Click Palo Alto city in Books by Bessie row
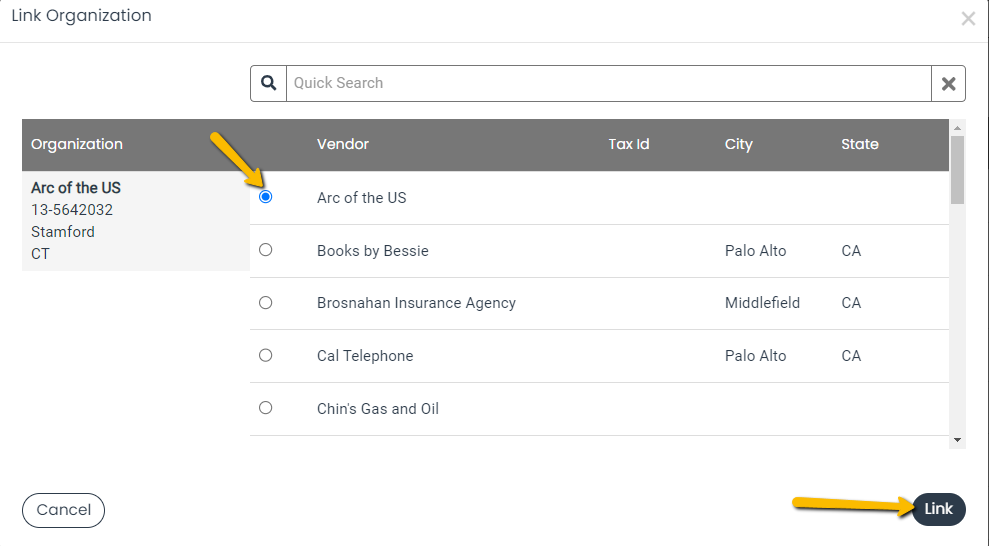This screenshot has width=989, height=546. tap(756, 251)
